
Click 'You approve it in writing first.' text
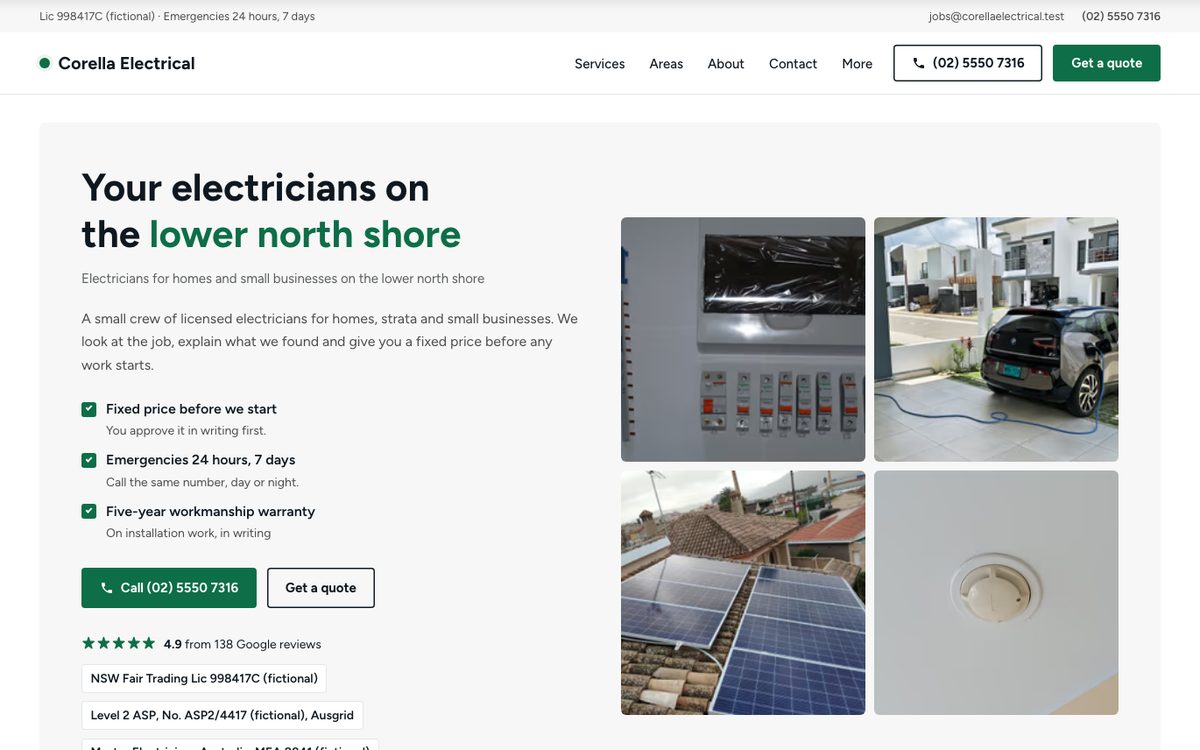[x=186, y=431]
